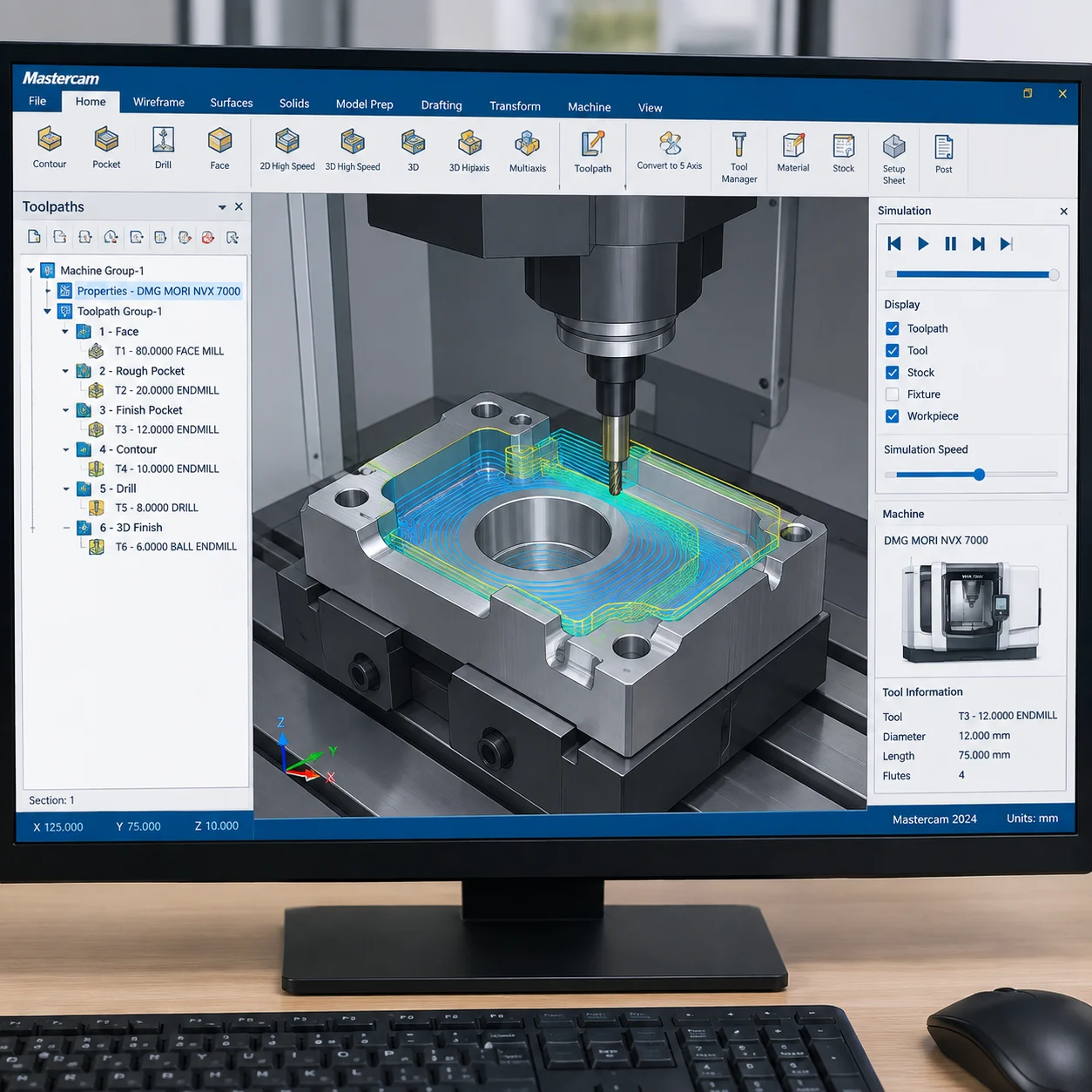1092x1092 pixels.
Task: Collapse the Toolpath Group-1 node
Action: pos(47,311)
